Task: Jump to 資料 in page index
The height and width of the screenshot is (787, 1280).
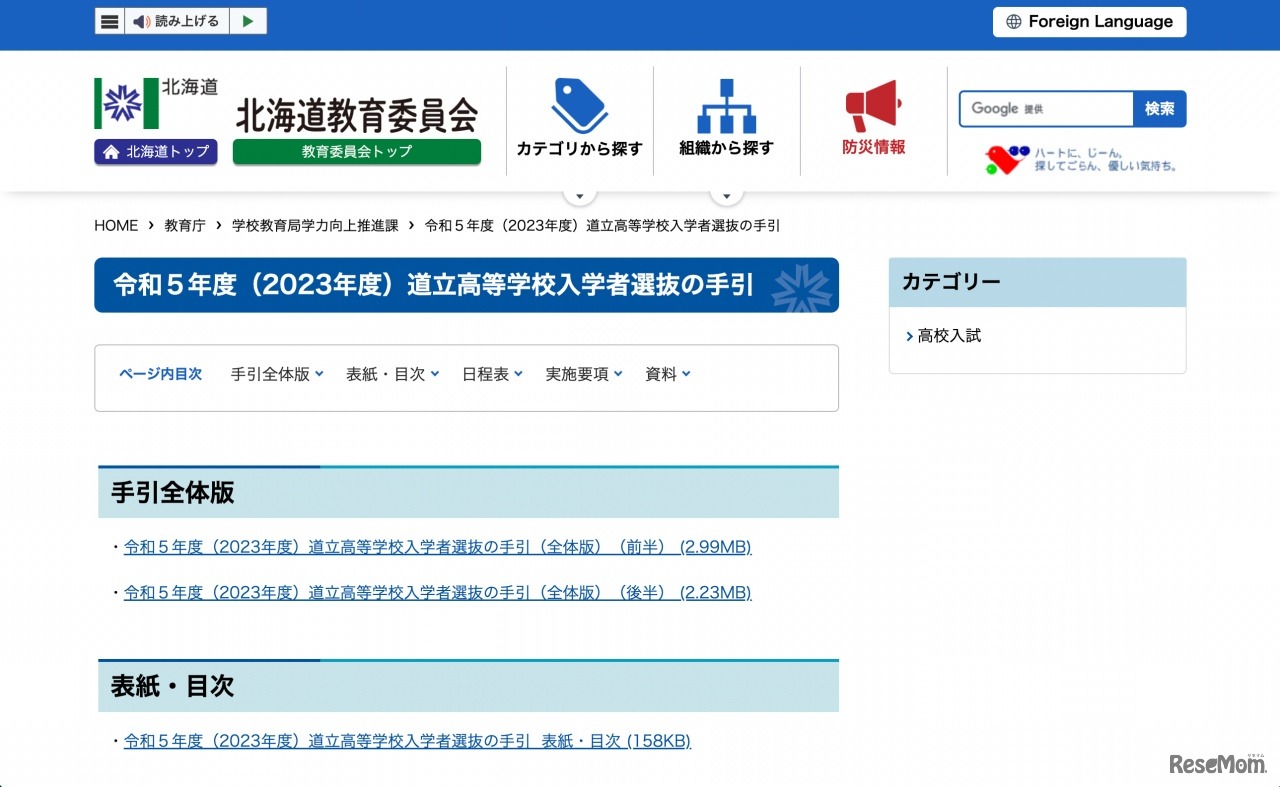Action: click(x=661, y=374)
